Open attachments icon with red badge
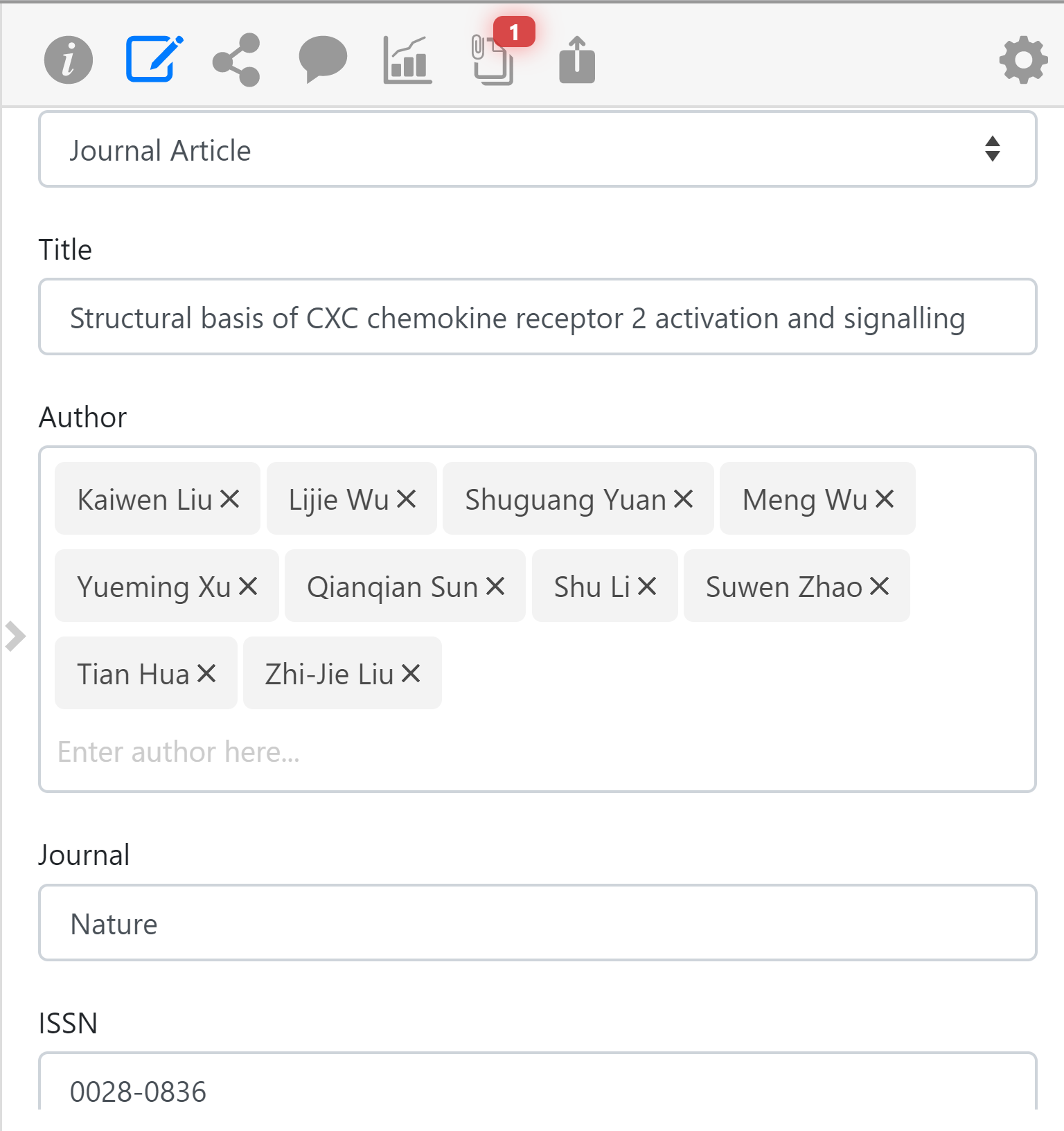The height and width of the screenshot is (1131, 1064). point(494,60)
